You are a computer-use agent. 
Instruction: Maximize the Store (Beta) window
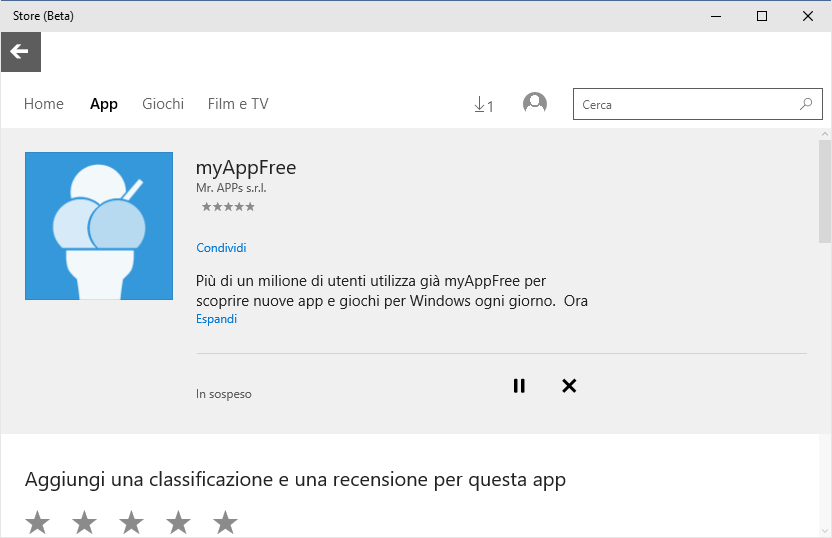(x=762, y=16)
